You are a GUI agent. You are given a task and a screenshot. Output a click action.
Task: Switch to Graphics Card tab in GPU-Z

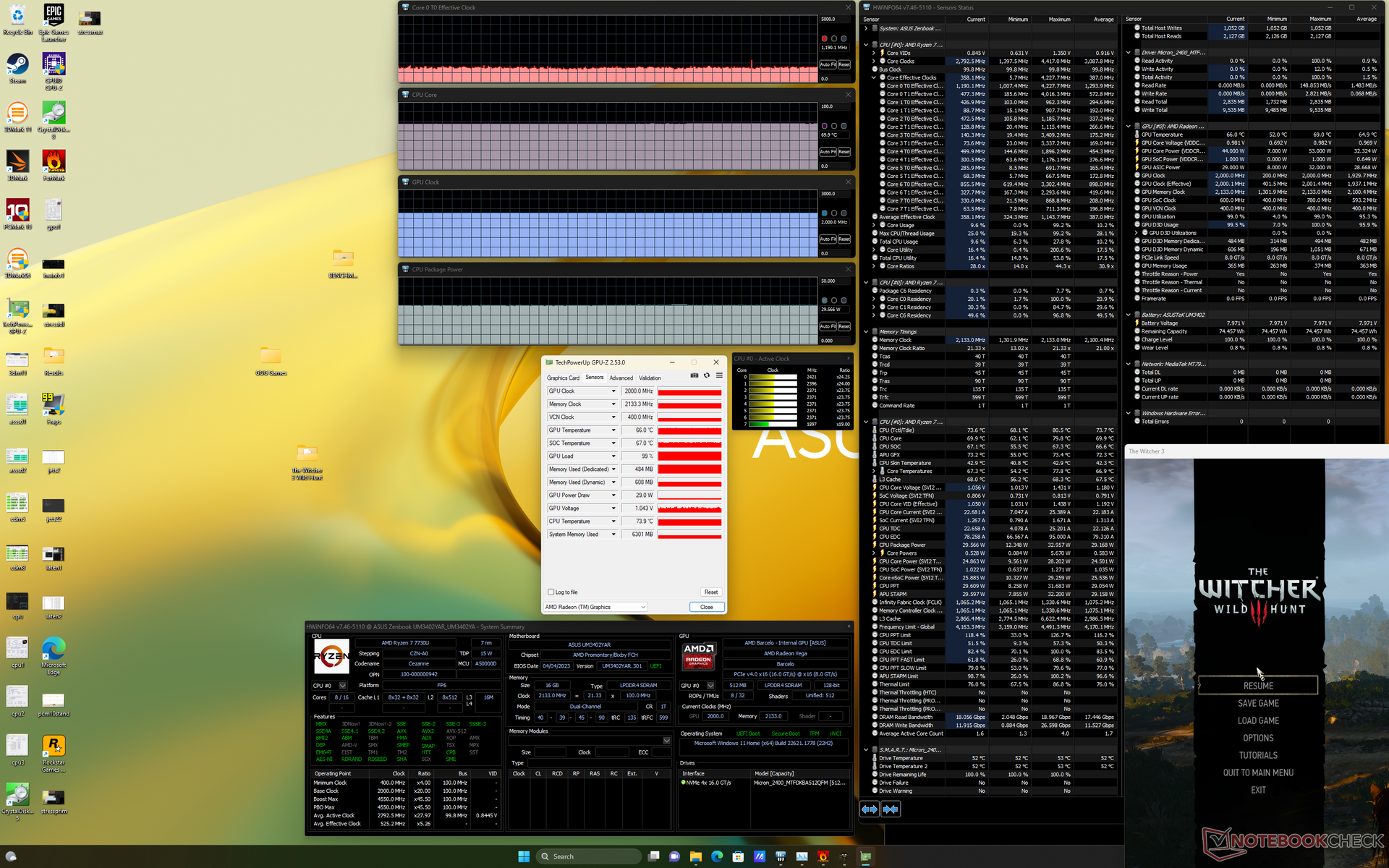pyautogui.click(x=563, y=378)
